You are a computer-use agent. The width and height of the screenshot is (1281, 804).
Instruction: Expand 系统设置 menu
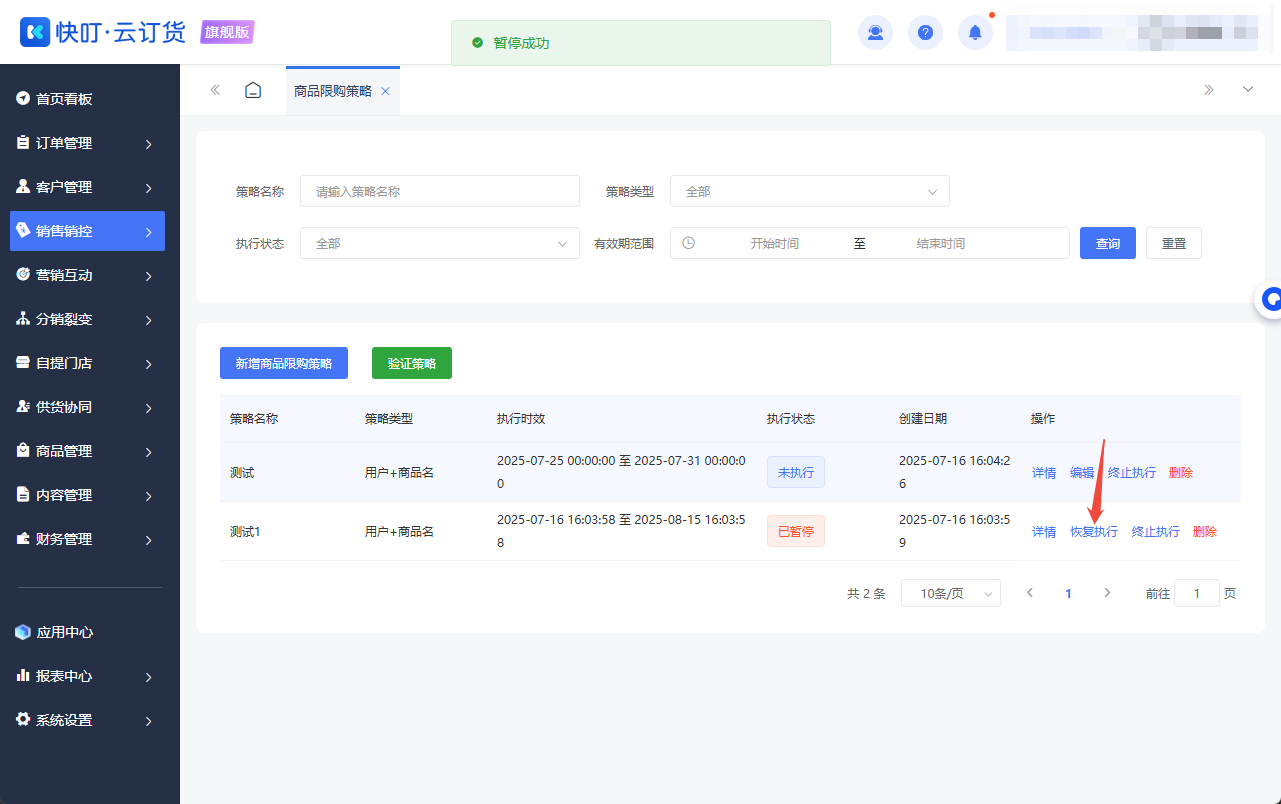point(87,720)
